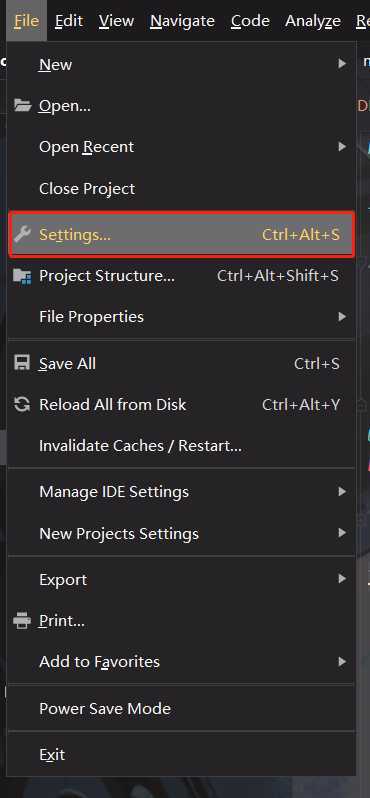Expand the File Properties submenu arrow

click(x=342, y=317)
